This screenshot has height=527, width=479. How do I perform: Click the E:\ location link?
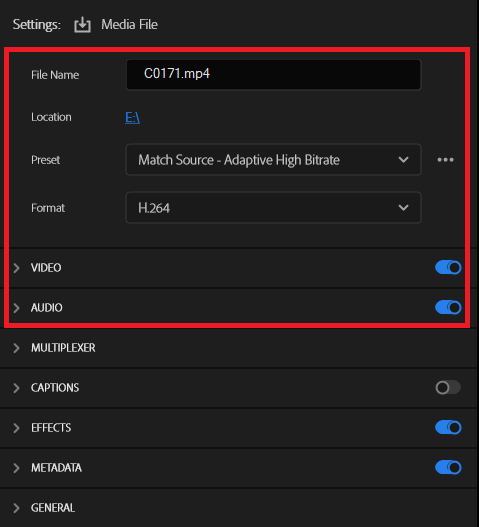click(132, 117)
